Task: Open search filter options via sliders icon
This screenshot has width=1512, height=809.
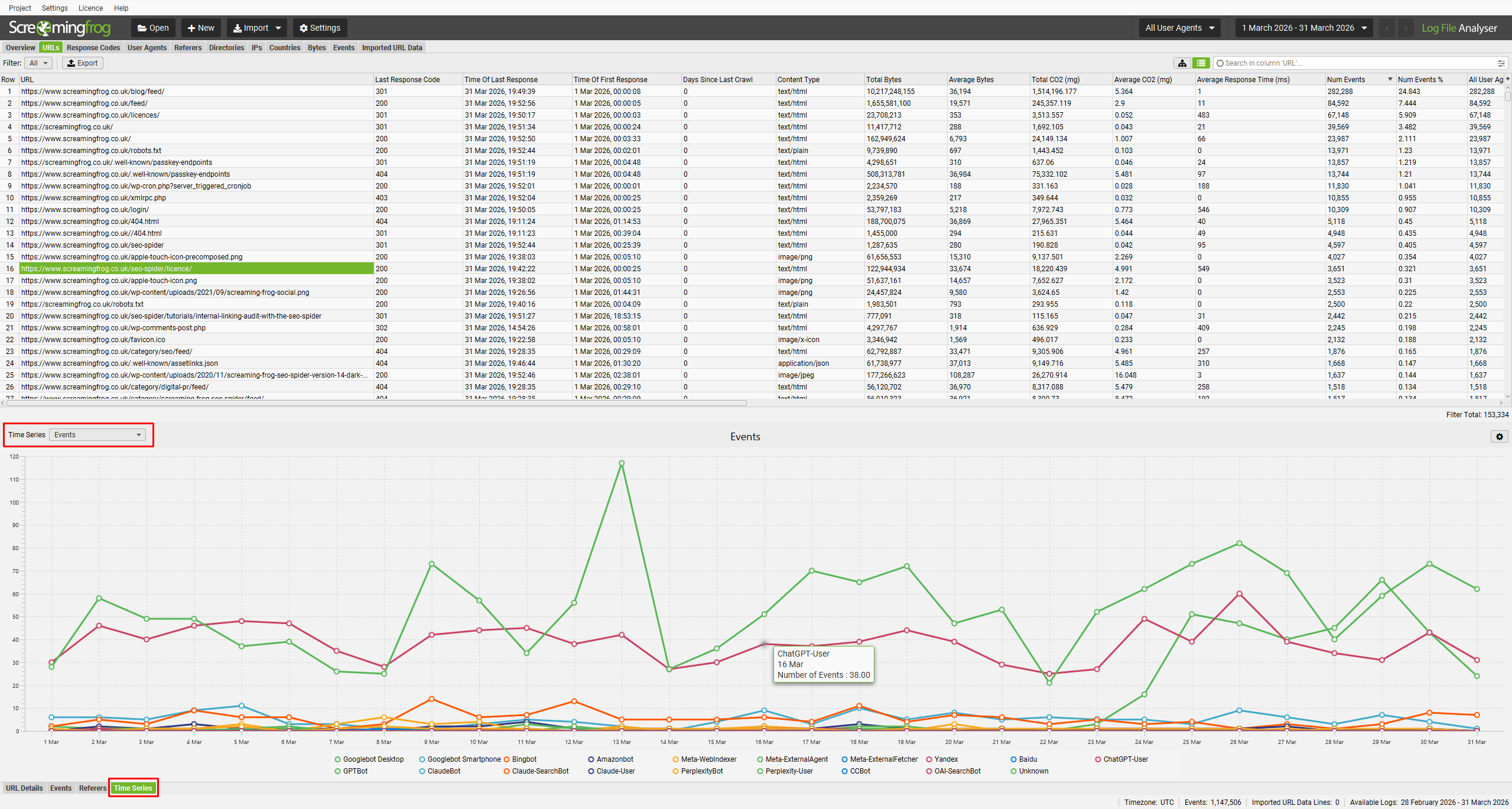Action: pos(1501,63)
